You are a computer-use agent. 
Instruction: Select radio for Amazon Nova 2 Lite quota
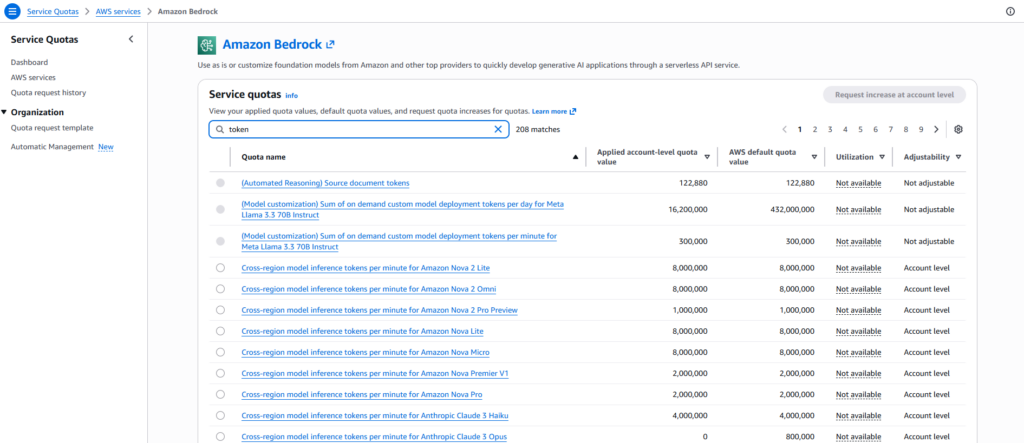[220, 268]
